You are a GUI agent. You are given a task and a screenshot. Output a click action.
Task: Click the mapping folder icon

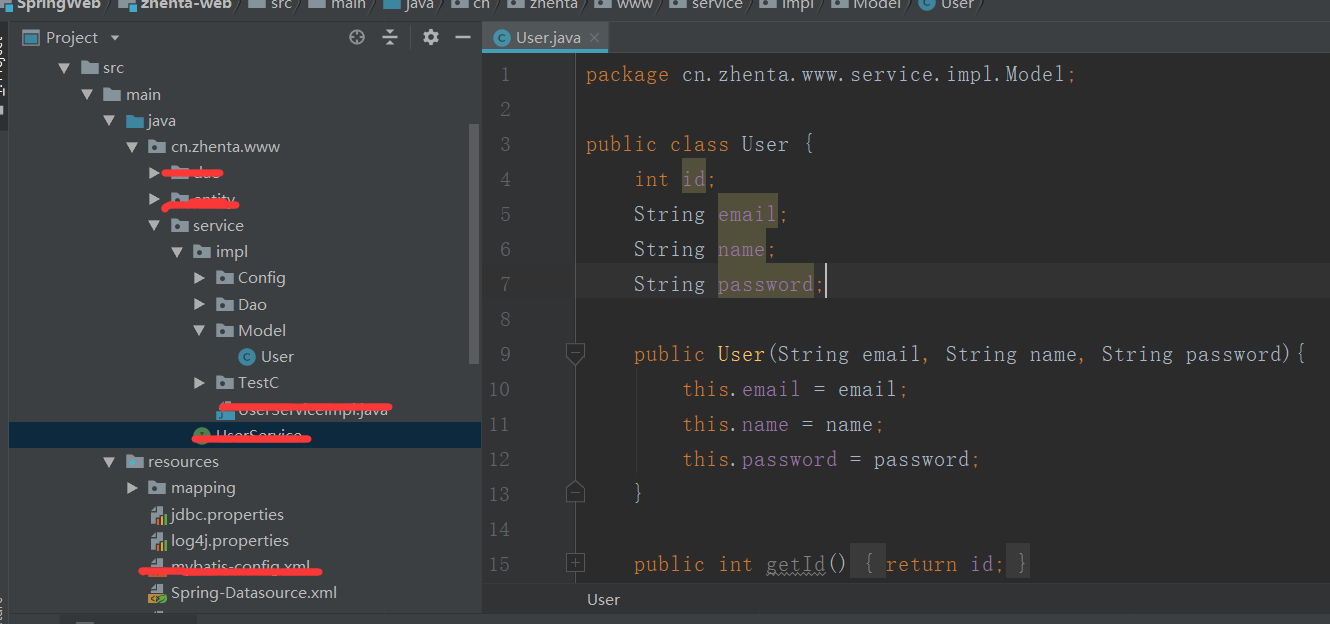157,488
